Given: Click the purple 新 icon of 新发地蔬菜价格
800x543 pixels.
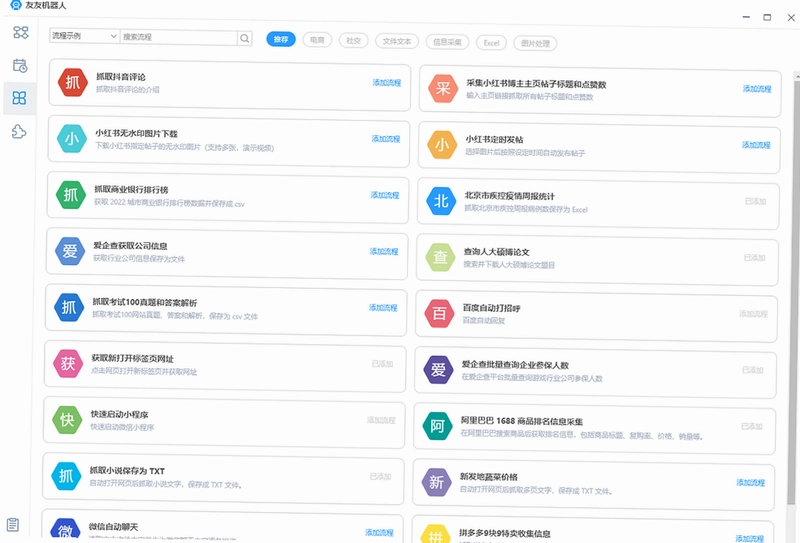Looking at the screenshot, I should (x=436, y=482).
